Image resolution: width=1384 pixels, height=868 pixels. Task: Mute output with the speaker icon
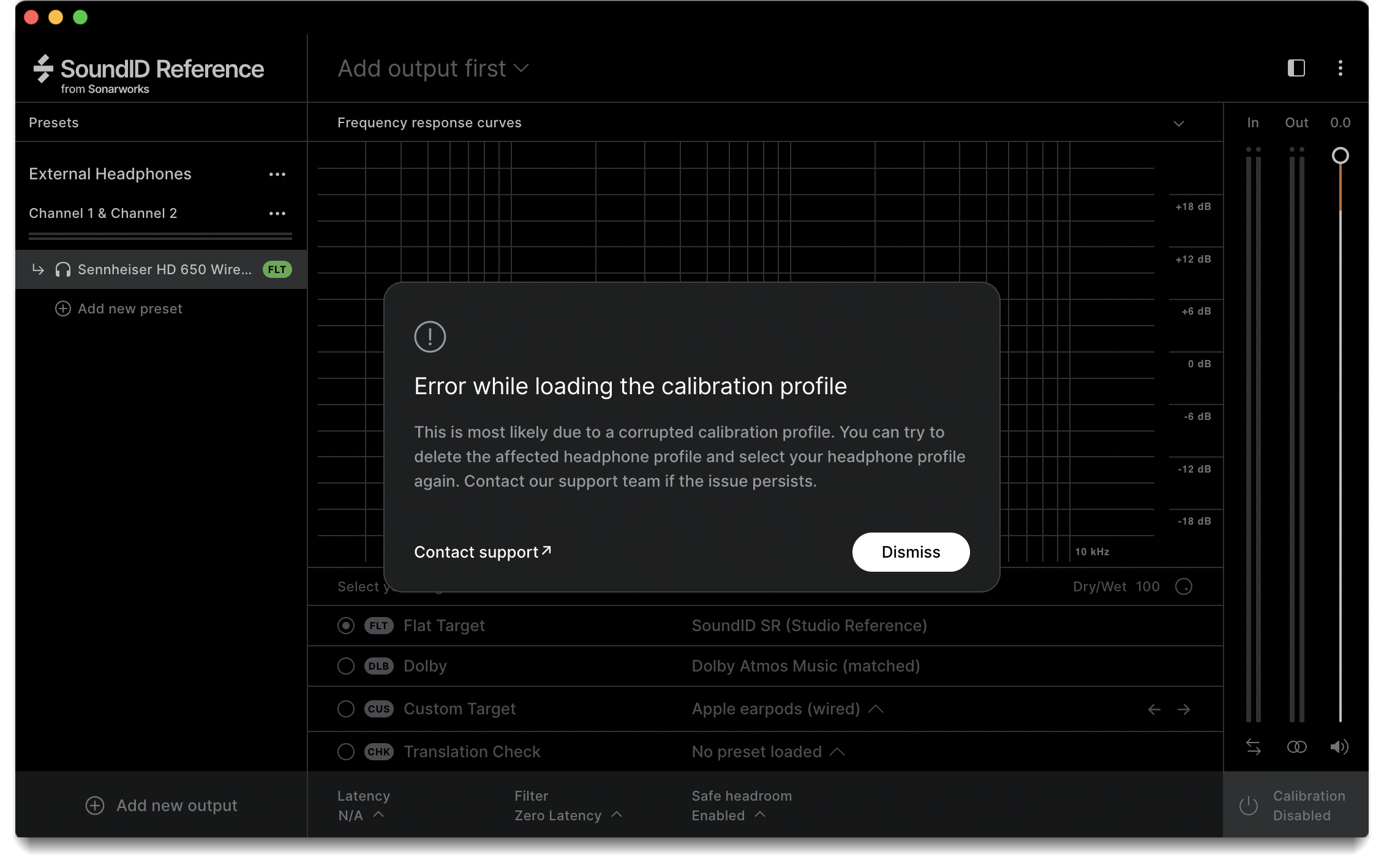1339,747
